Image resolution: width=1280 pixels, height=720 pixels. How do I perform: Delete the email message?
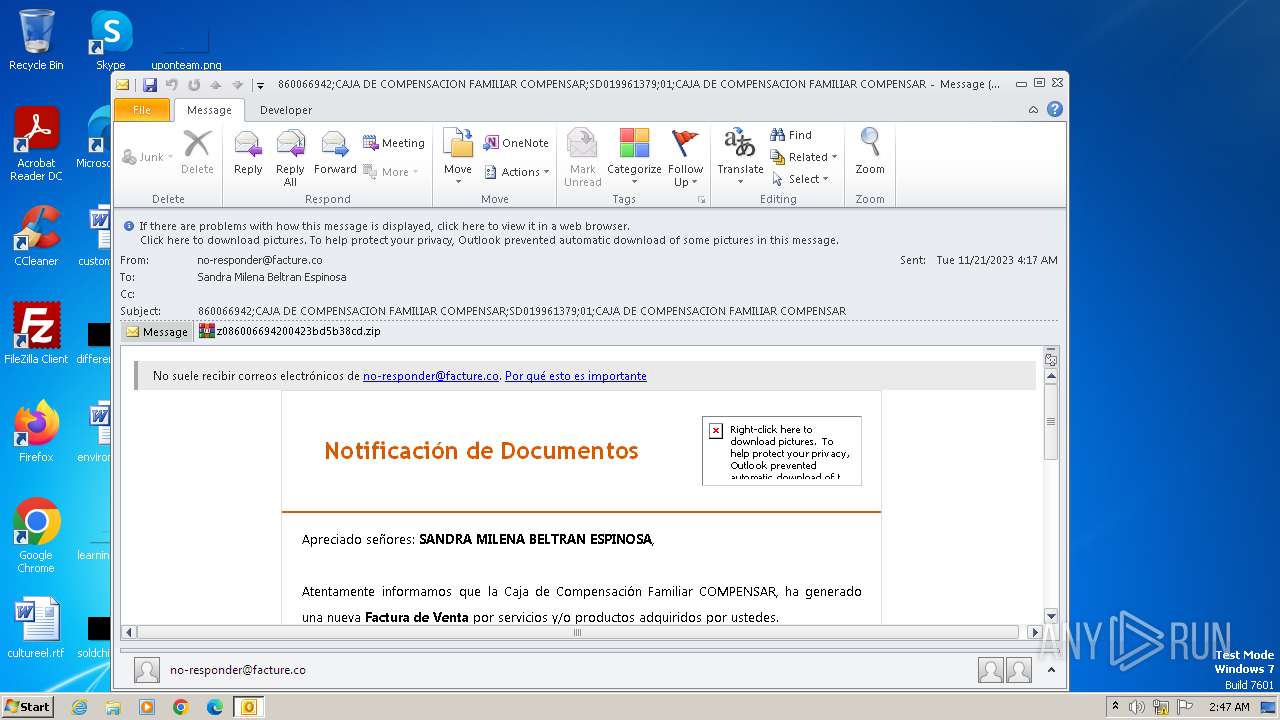197,152
